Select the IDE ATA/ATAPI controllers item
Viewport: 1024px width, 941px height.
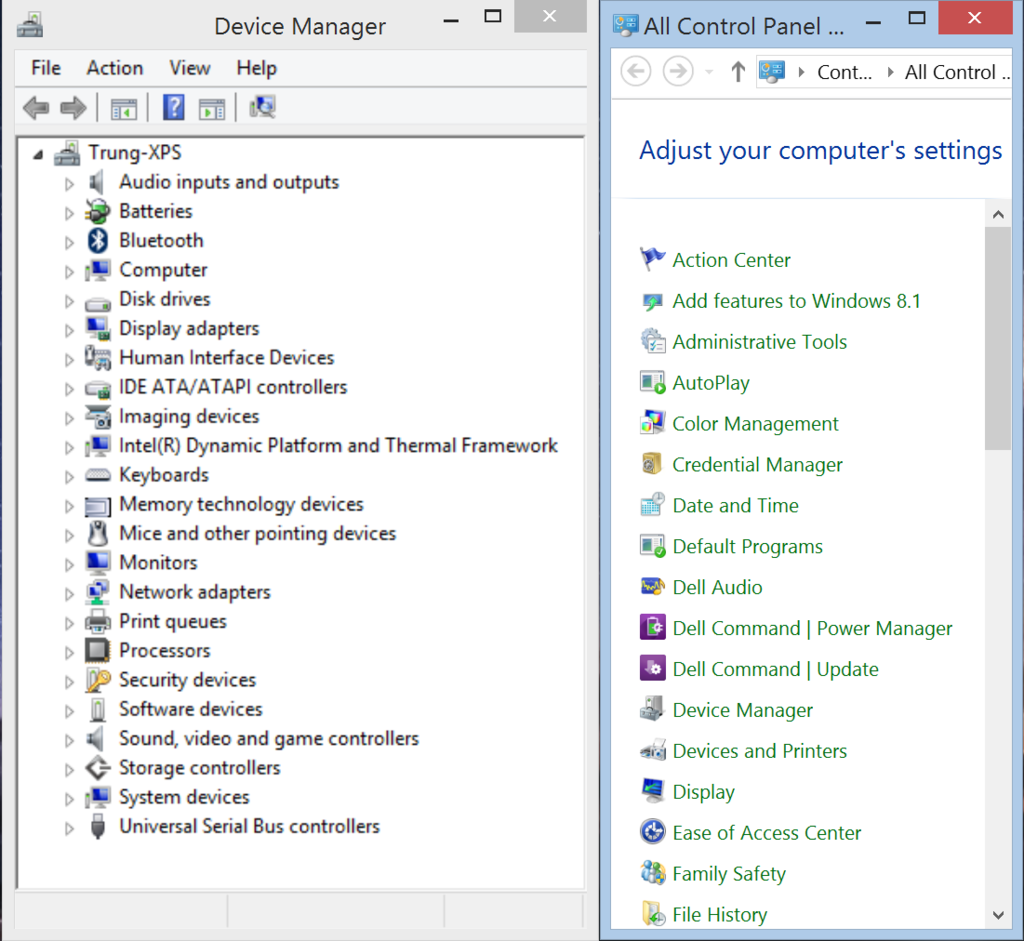point(233,387)
